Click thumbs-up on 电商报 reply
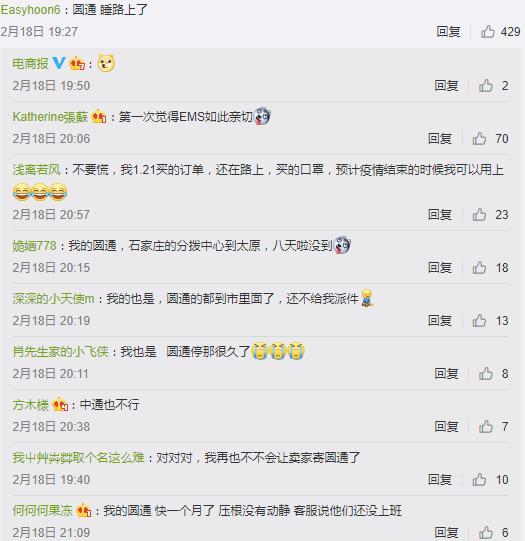 486,86
